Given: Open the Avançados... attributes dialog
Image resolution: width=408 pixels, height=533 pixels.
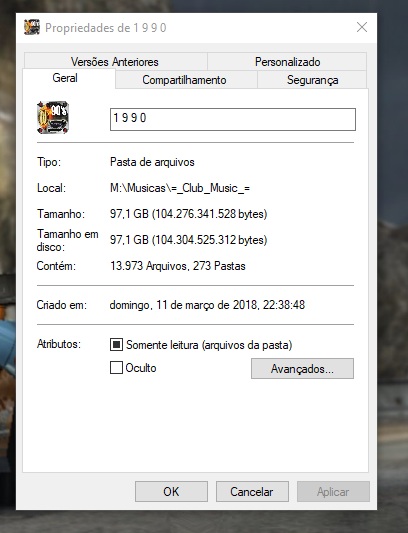Looking at the screenshot, I should tap(302, 368).
